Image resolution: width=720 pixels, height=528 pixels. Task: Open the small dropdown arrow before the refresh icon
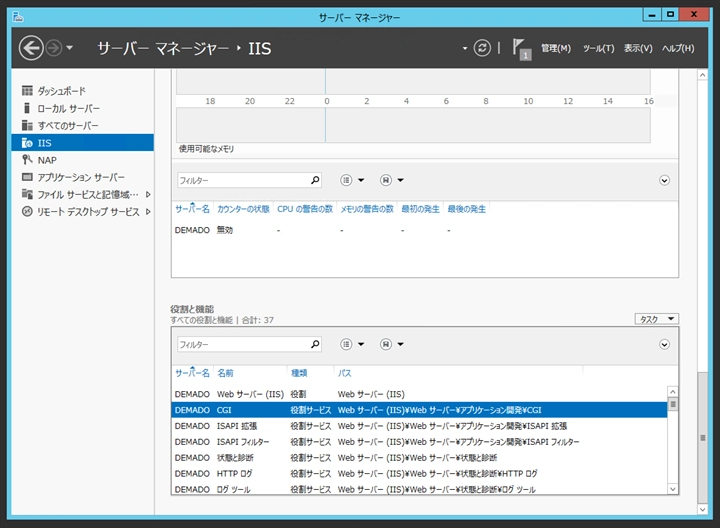point(465,48)
